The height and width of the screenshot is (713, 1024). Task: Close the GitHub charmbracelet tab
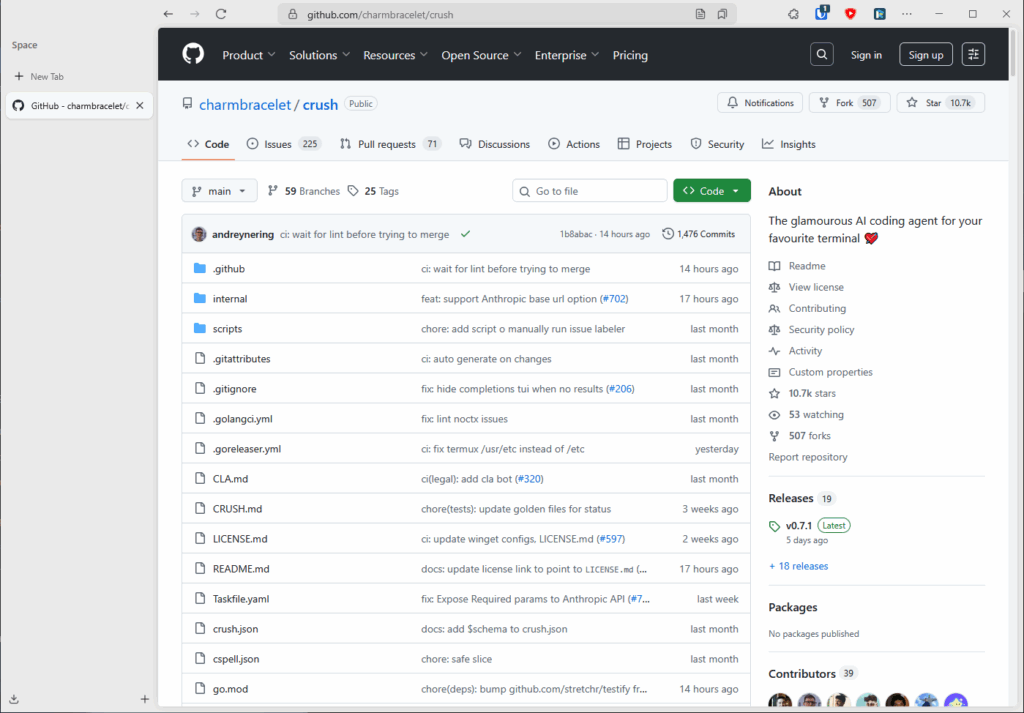click(x=140, y=106)
